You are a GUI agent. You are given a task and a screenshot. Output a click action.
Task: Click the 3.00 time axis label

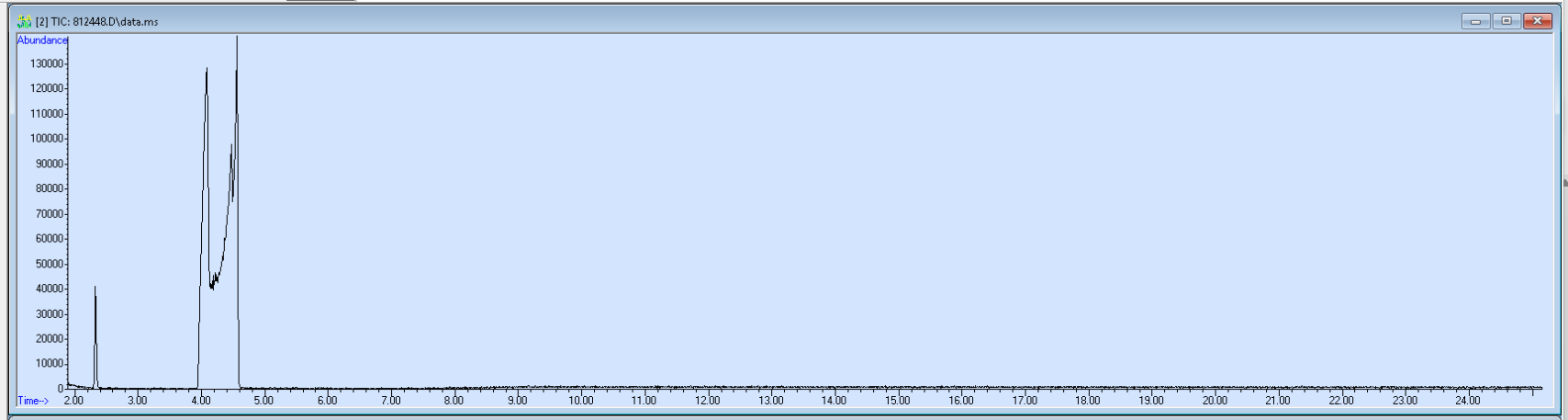(138, 401)
